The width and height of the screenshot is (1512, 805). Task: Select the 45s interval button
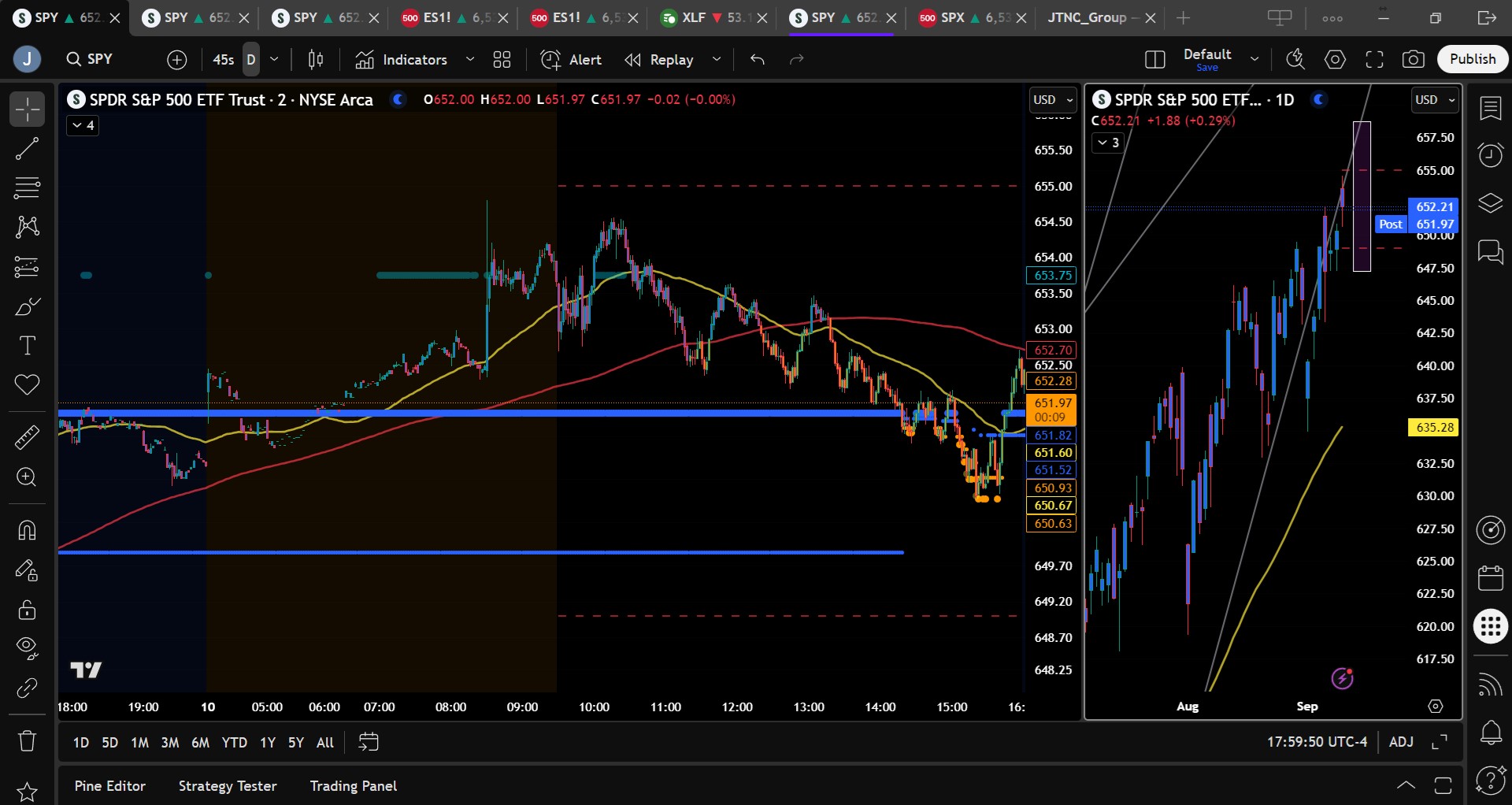tap(224, 59)
